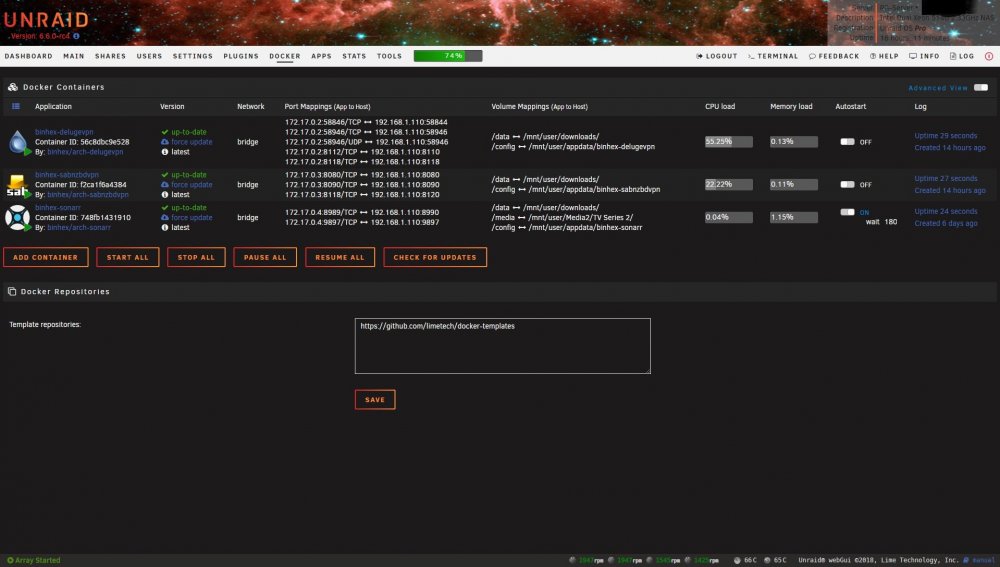Click the binhex-sonarr container icon
The width and height of the screenshot is (1000, 567).
point(18,217)
